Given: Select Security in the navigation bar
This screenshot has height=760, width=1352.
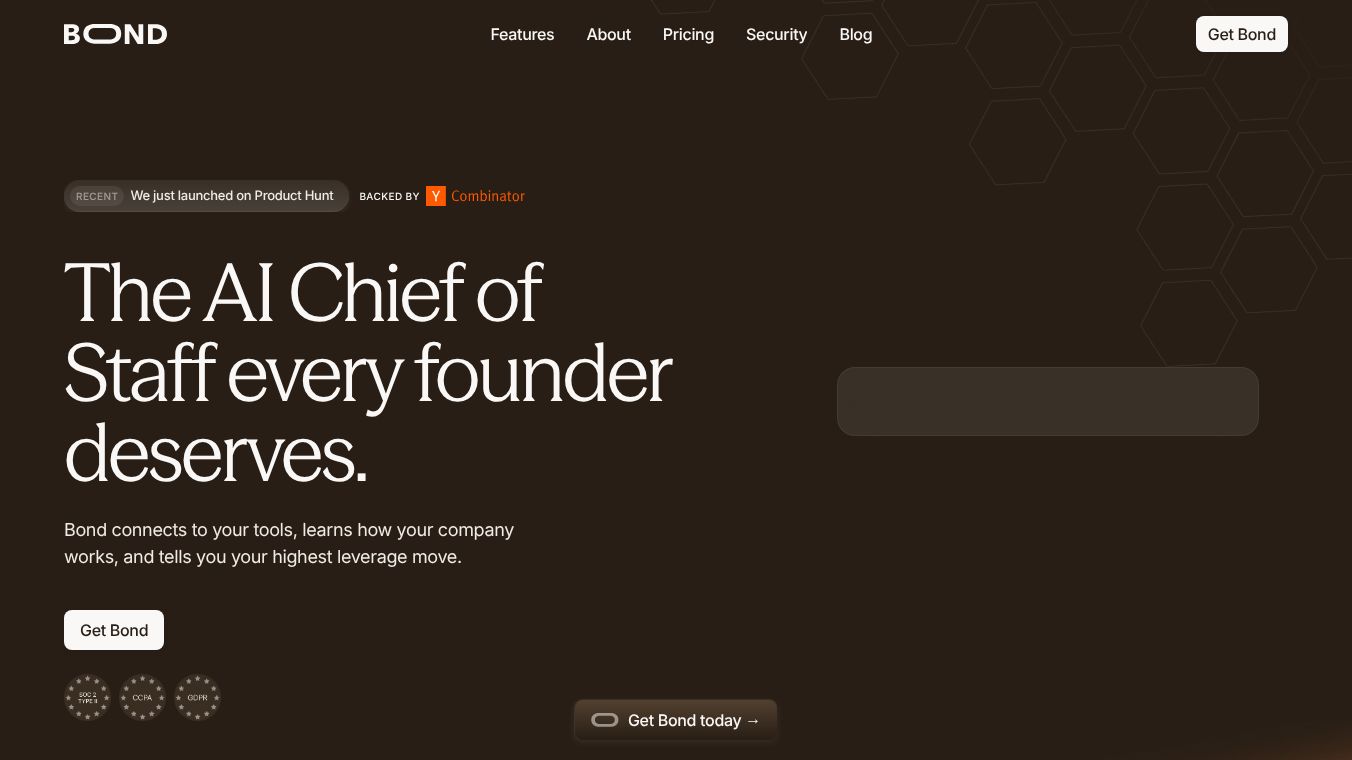Looking at the screenshot, I should click(x=776, y=34).
